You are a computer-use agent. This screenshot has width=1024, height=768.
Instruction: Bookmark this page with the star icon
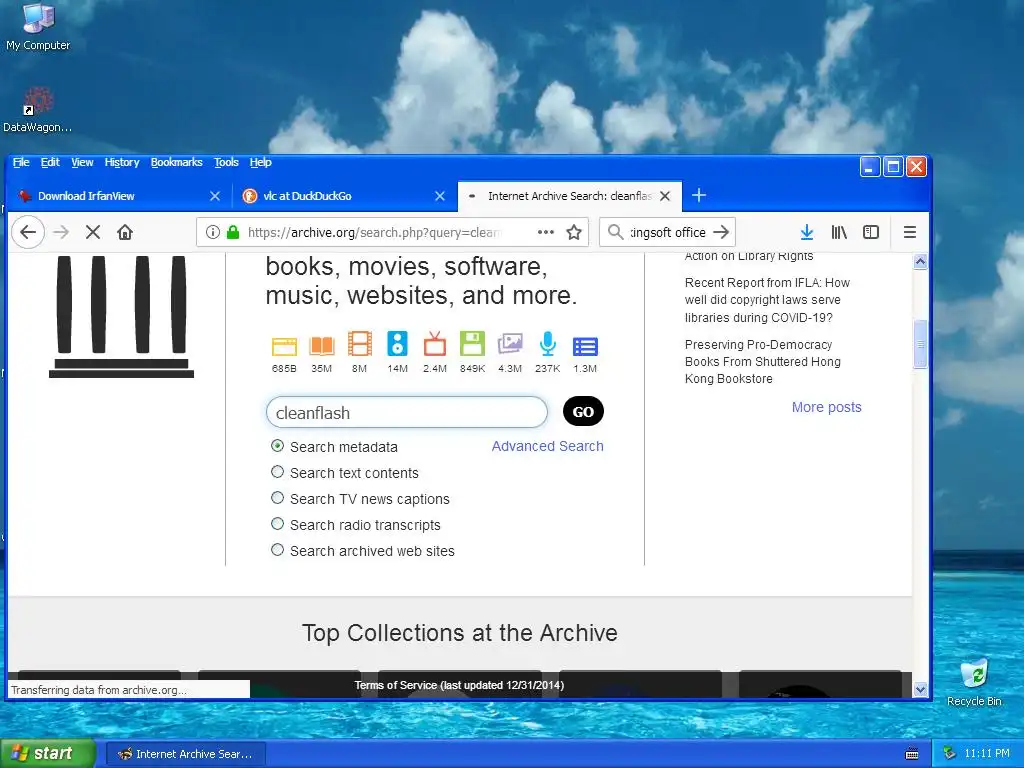(x=574, y=232)
